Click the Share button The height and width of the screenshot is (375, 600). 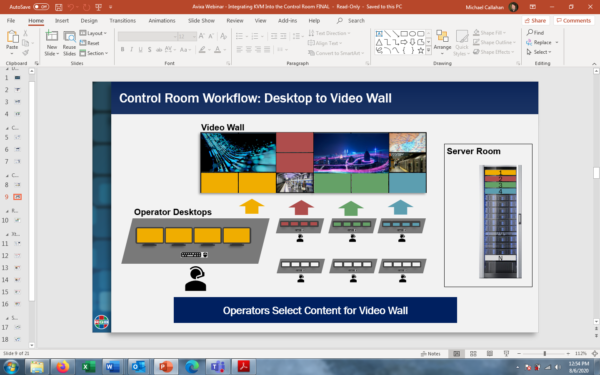[x=535, y=21]
